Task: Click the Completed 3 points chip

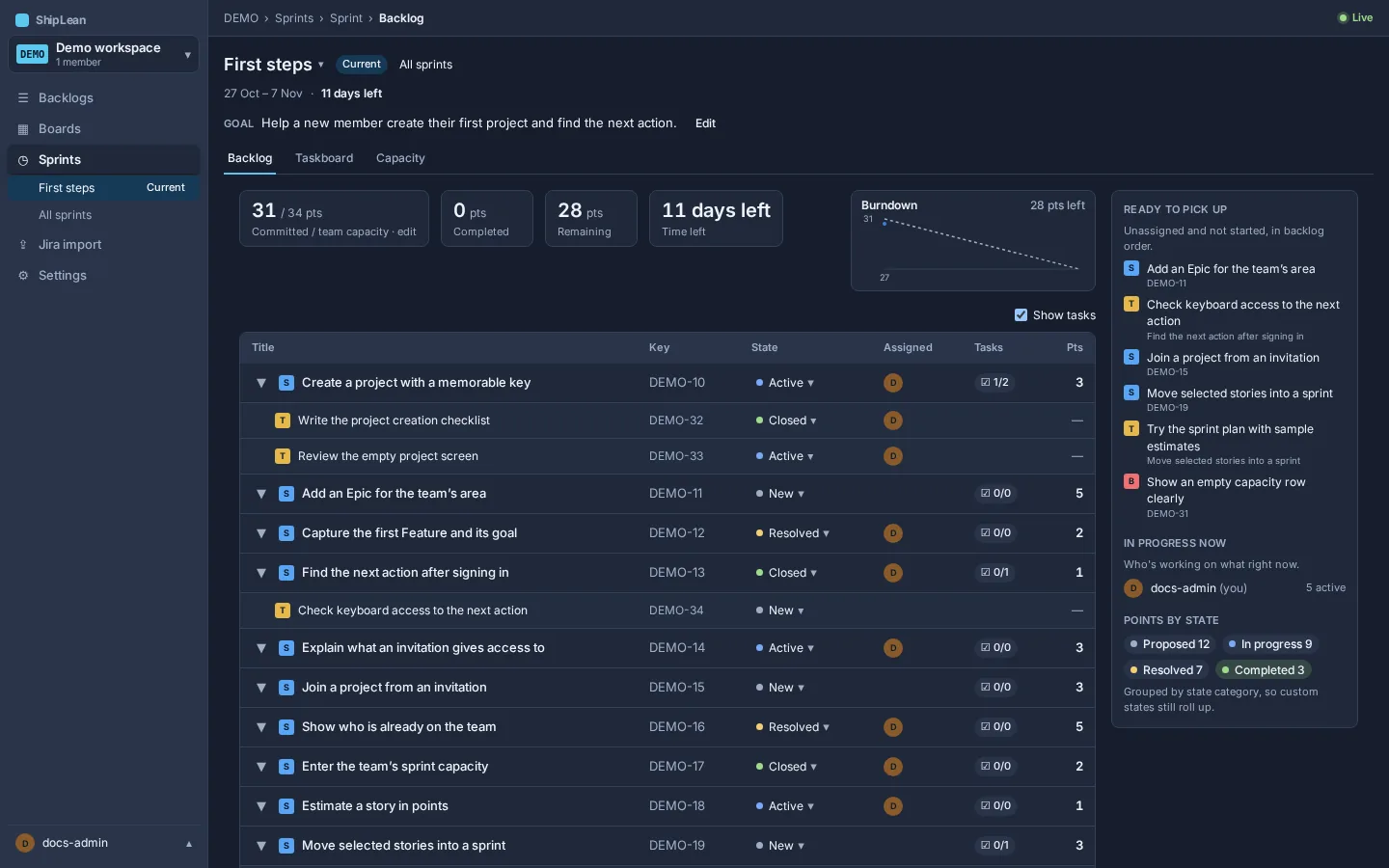Action: pyautogui.click(x=1264, y=670)
